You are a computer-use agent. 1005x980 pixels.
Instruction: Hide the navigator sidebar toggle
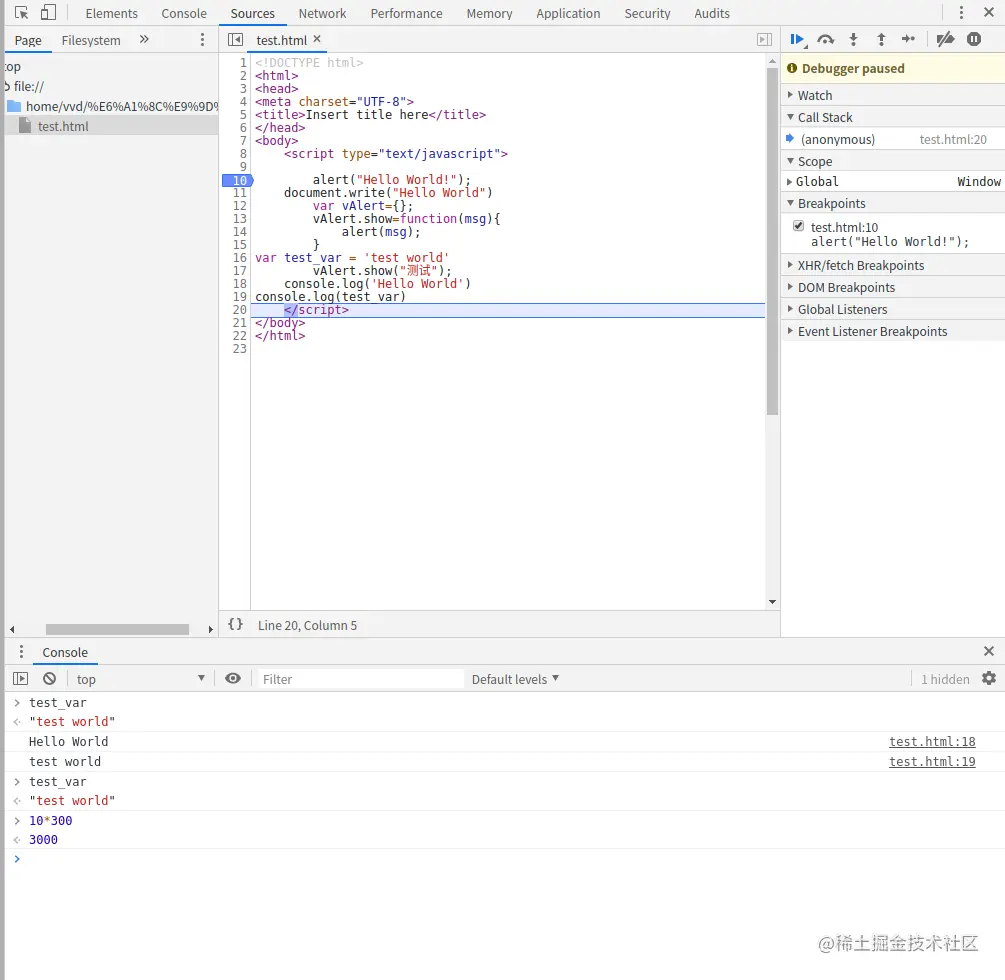coord(235,40)
